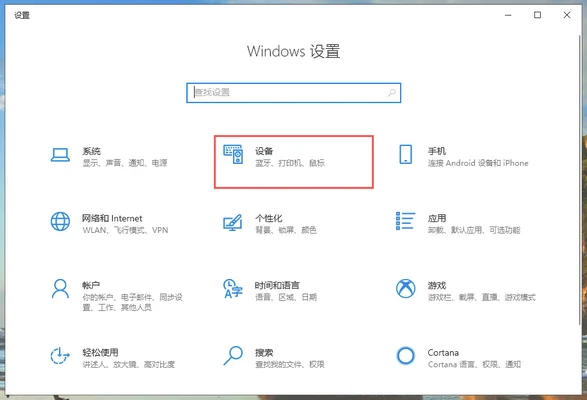
Task: Click the 查找设置 search input field
Action: coord(294,93)
